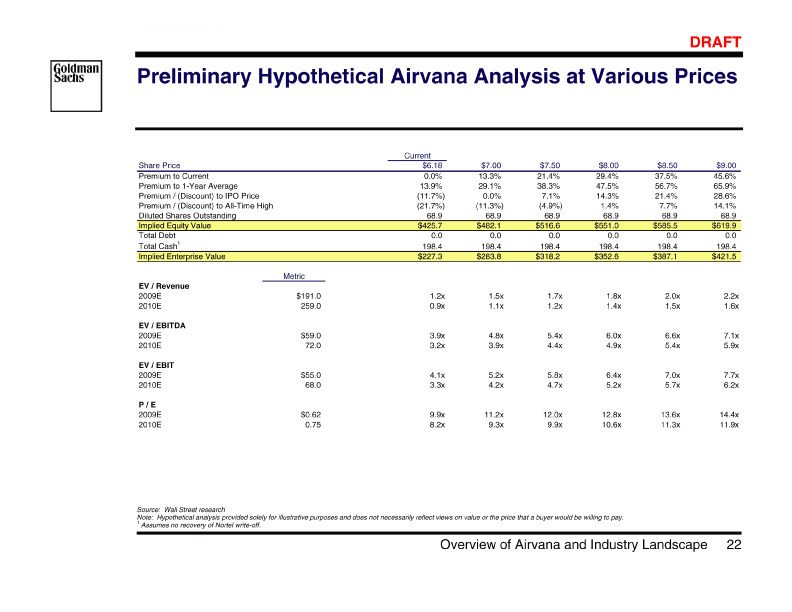Click the $0.62 earnings metric value

point(310,415)
